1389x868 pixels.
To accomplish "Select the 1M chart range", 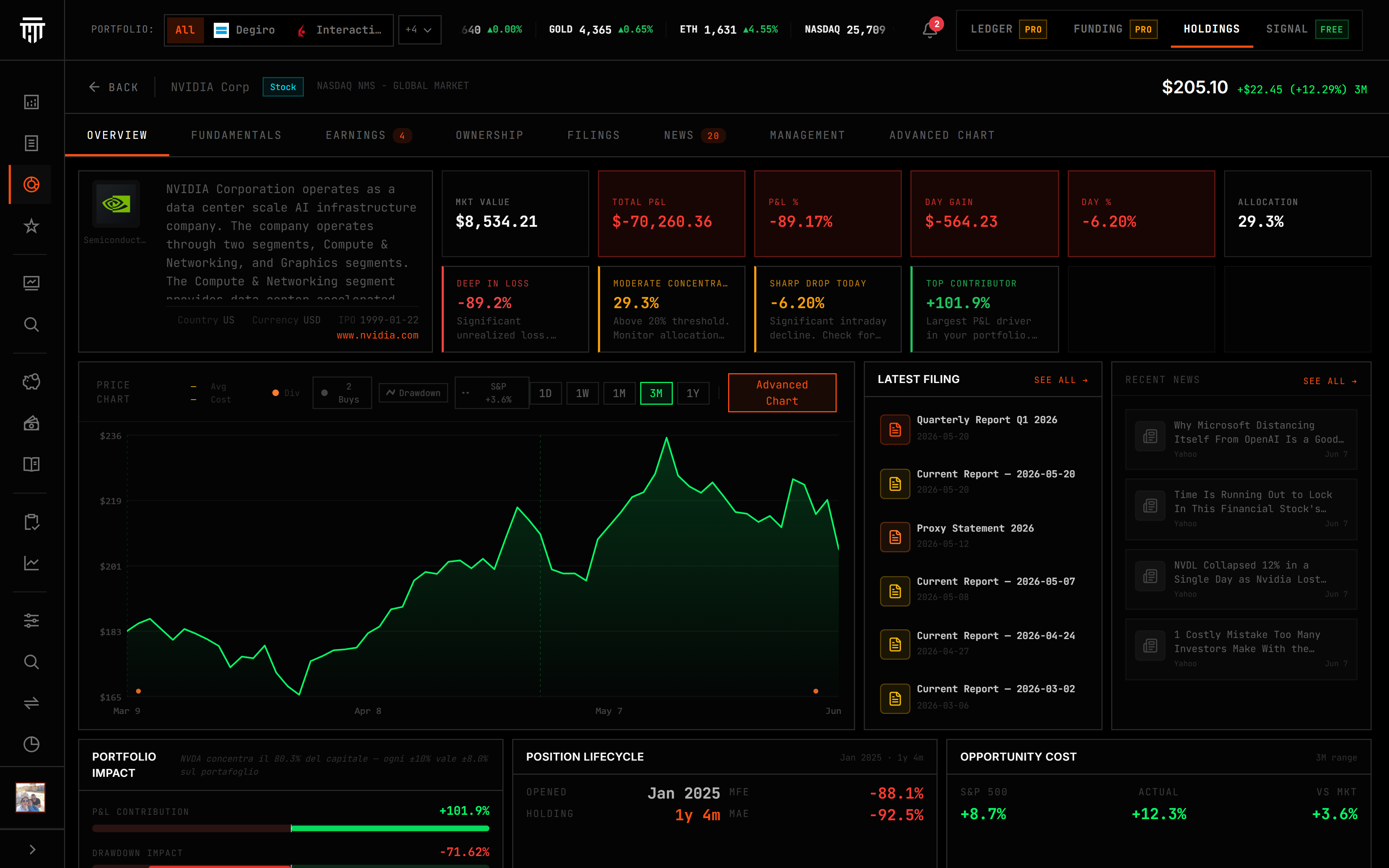I will pyautogui.click(x=619, y=393).
